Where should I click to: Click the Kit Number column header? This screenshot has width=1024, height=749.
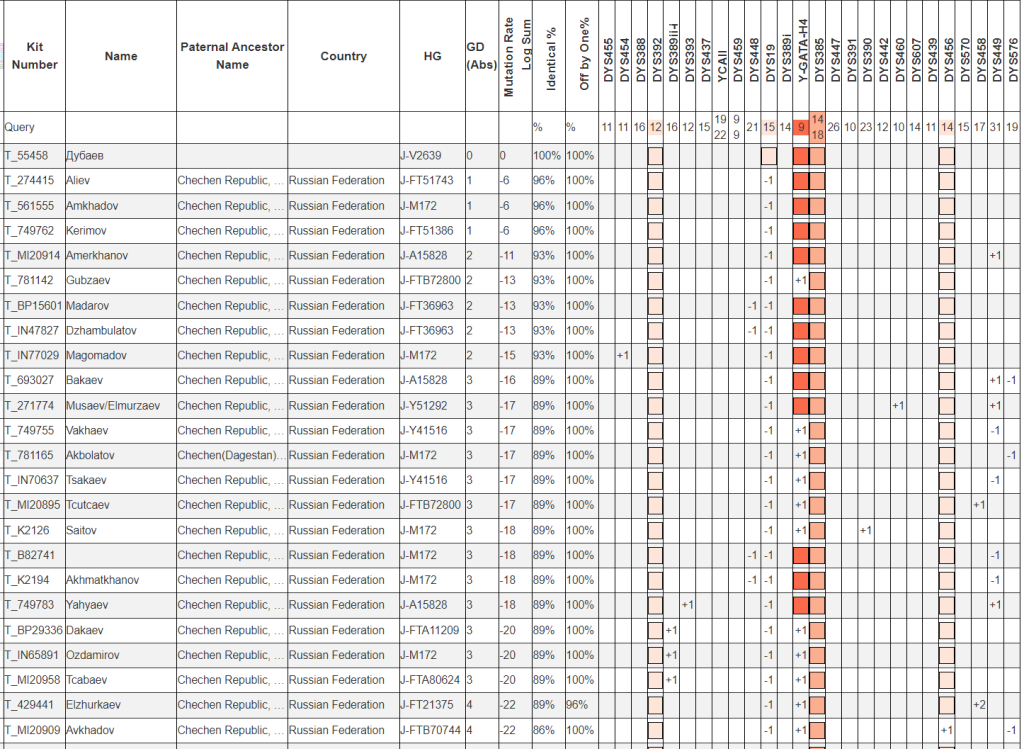[34, 56]
